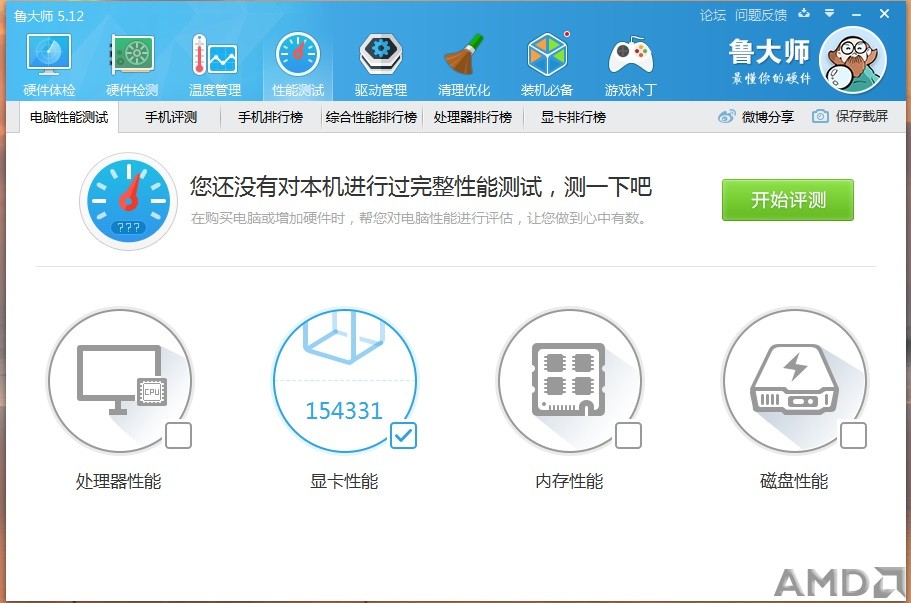The height and width of the screenshot is (603, 911).
Task: Click the 鲁大师 5.12 title text
Action: (x=49, y=16)
